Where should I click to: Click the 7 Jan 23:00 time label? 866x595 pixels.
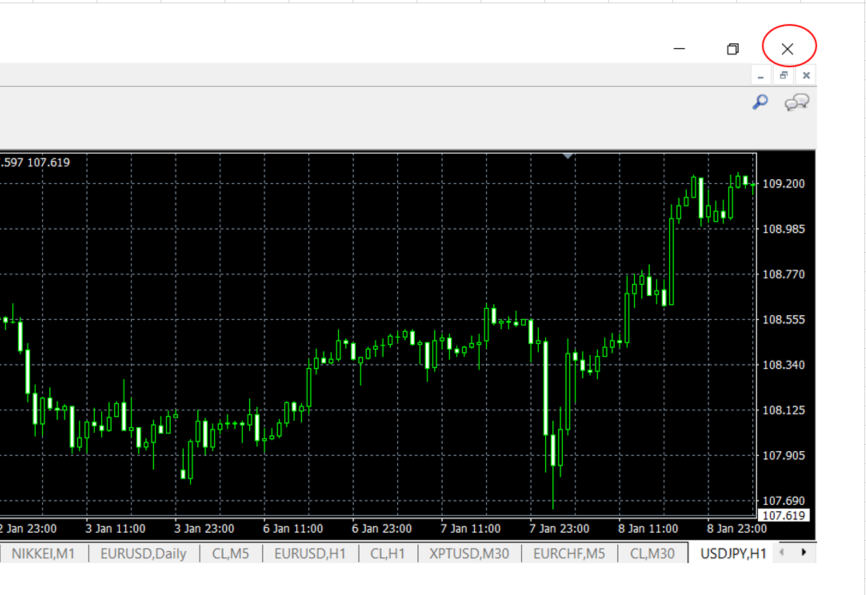click(x=559, y=529)
